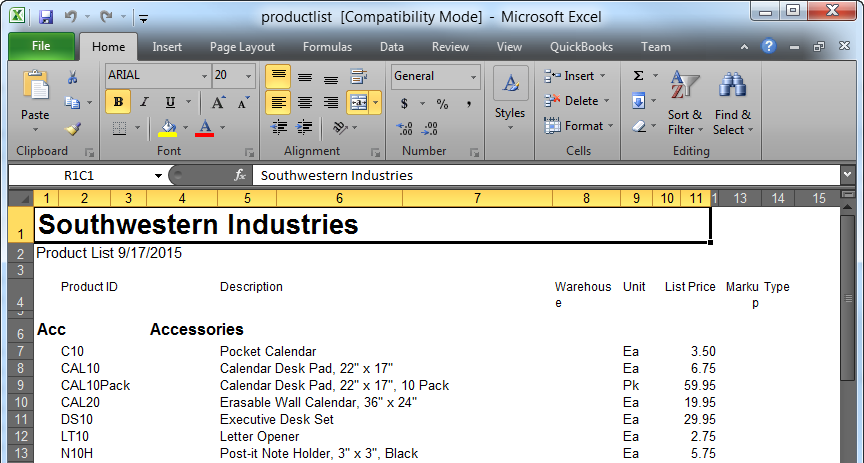The height and width of the screenshot is (463, 864).
Task: Expand the Merge & Center dropdown arrow
Action: pyautogui.click(x=376, y=103)
